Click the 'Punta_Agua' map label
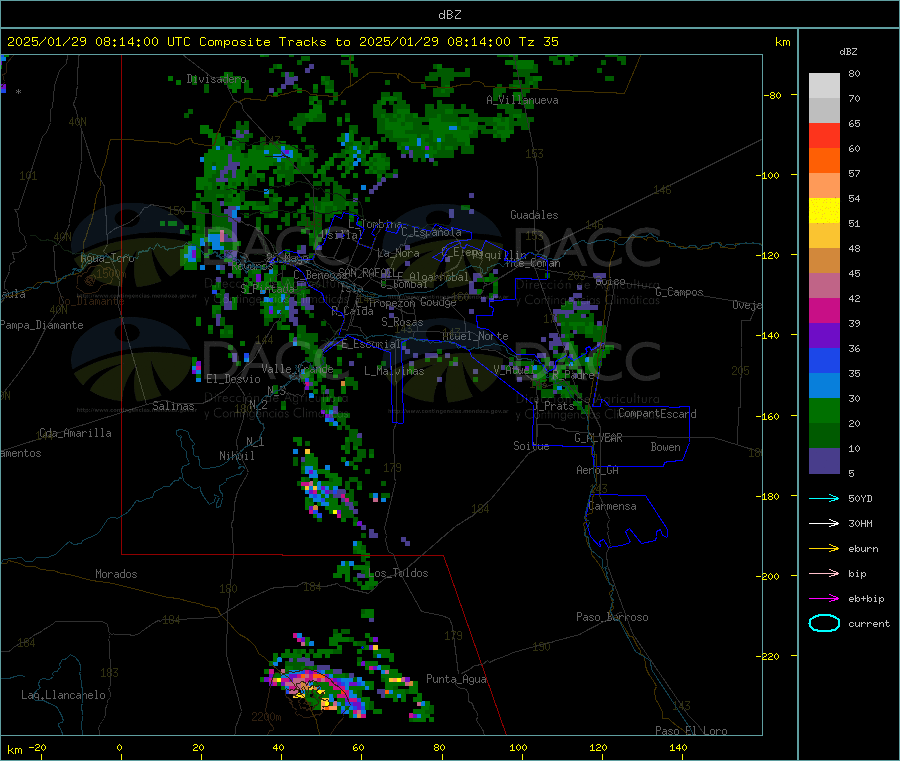900x761 pixels. 456,679
